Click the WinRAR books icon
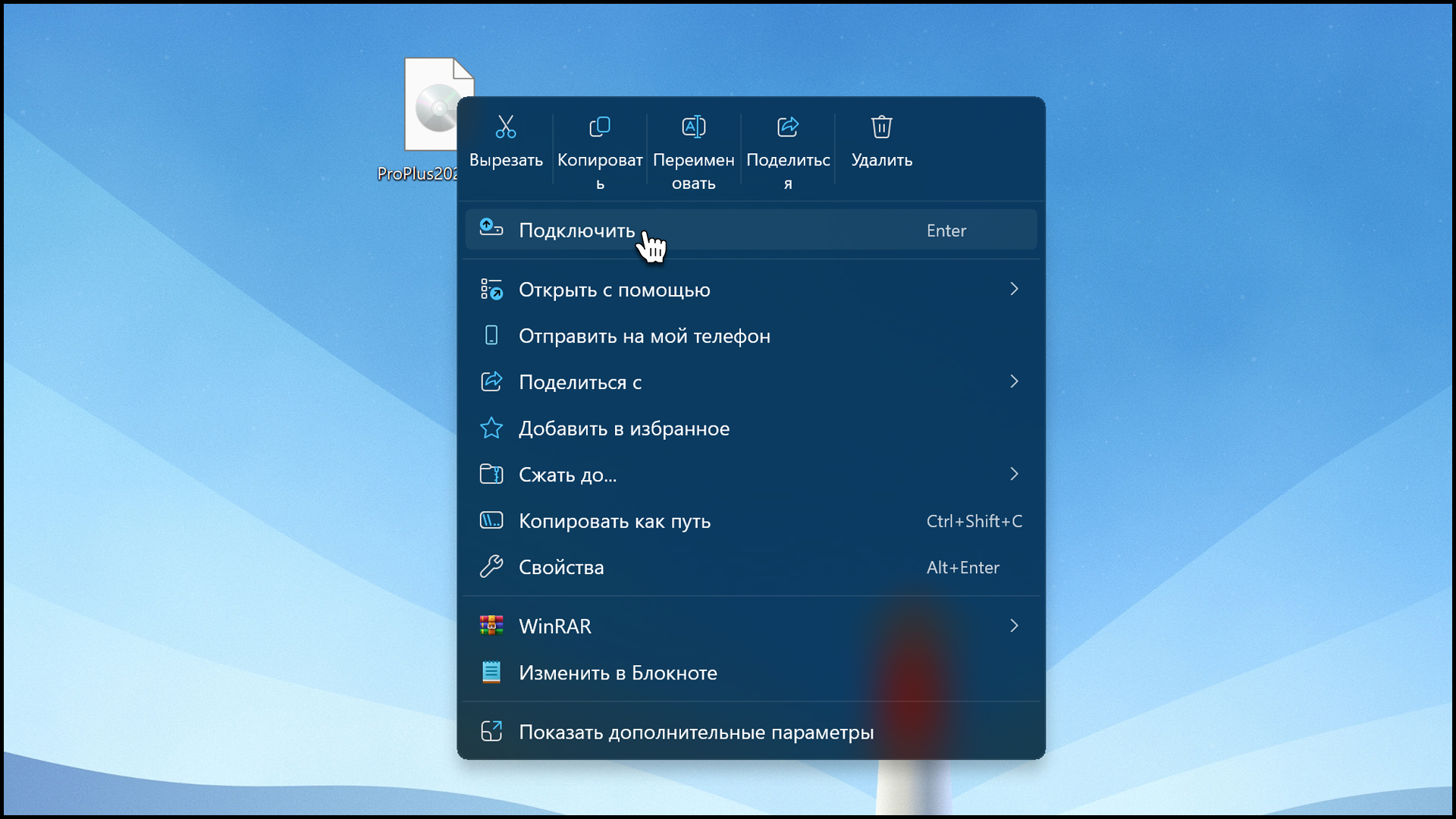The image size is (1456, 819). click(491, 626)
